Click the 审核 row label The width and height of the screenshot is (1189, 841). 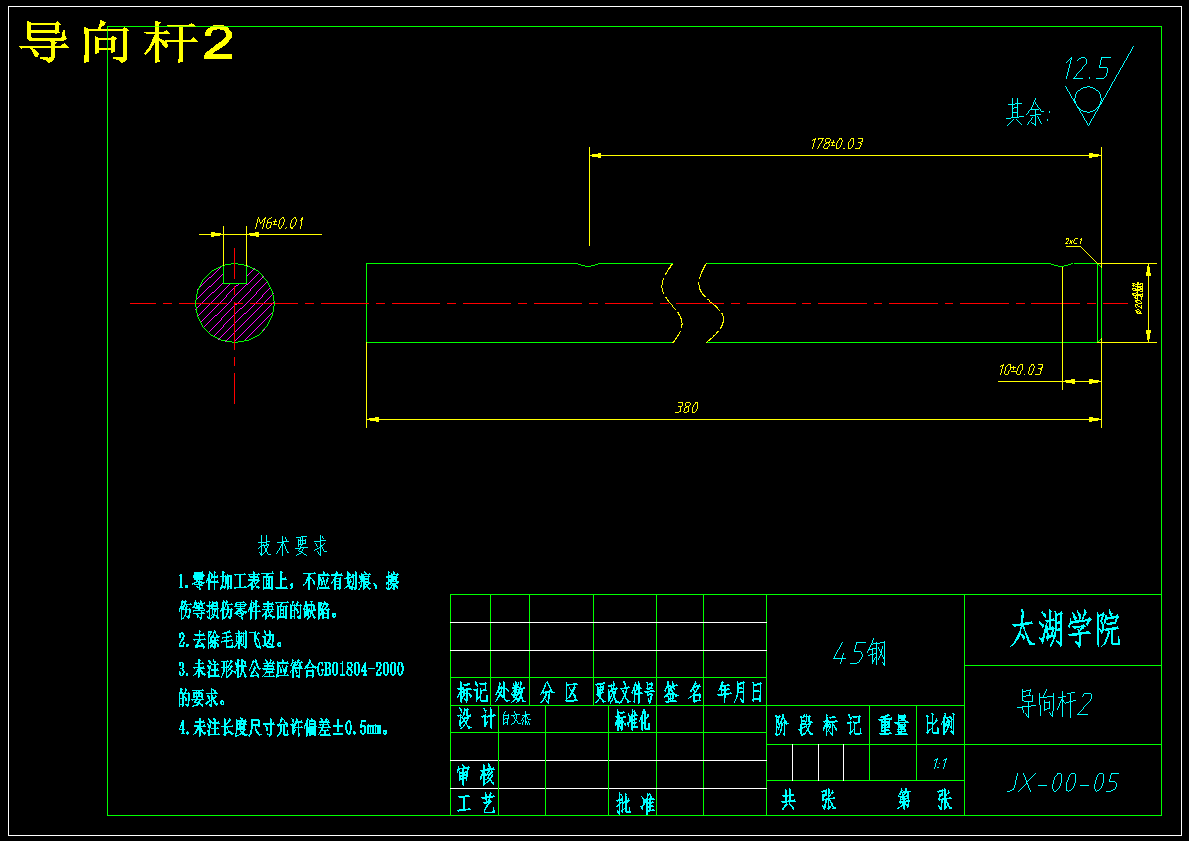[475, 775]
